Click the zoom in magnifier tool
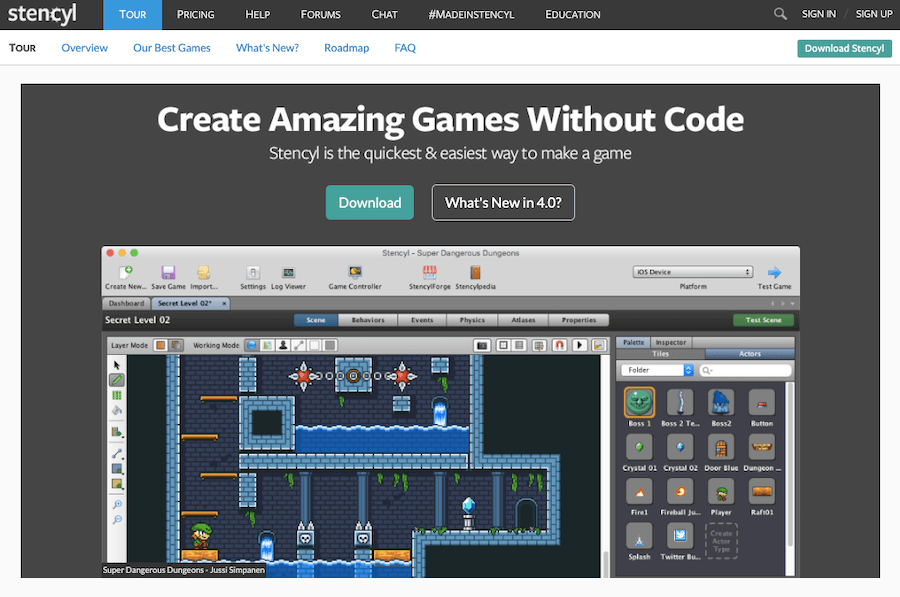 [x=117, y=505]
